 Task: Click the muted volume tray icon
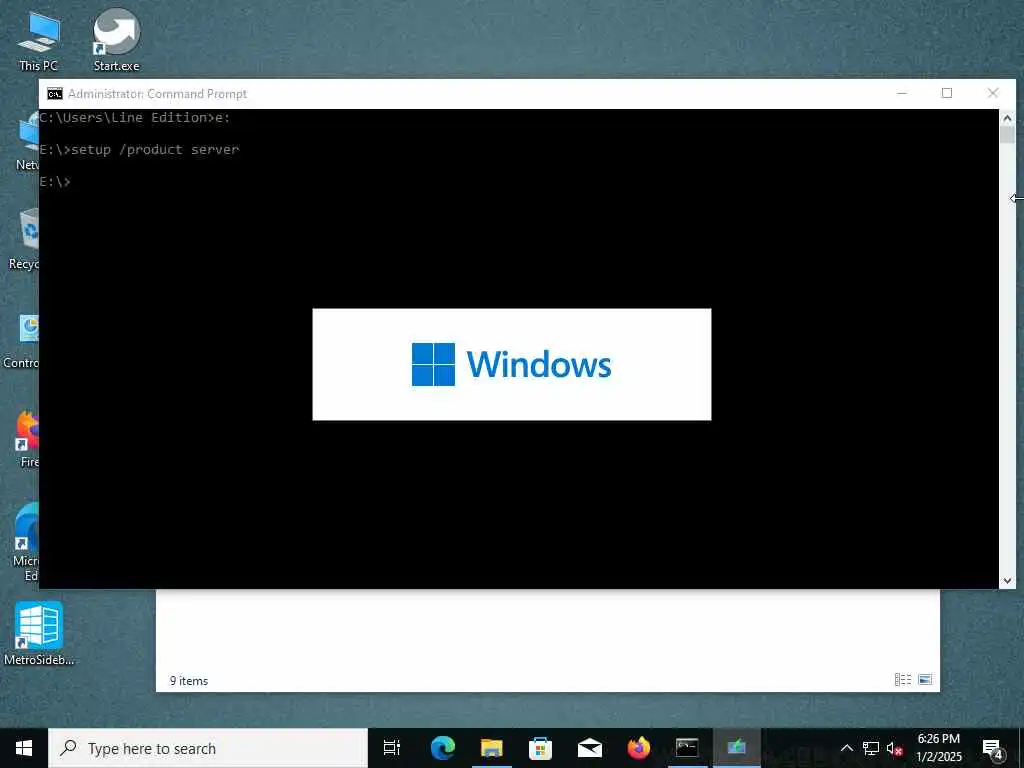895,748
